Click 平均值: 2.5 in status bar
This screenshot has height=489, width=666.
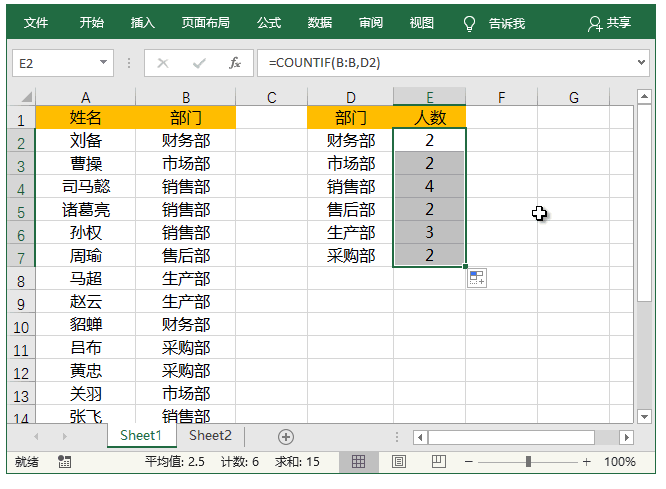tap(175, 462)
